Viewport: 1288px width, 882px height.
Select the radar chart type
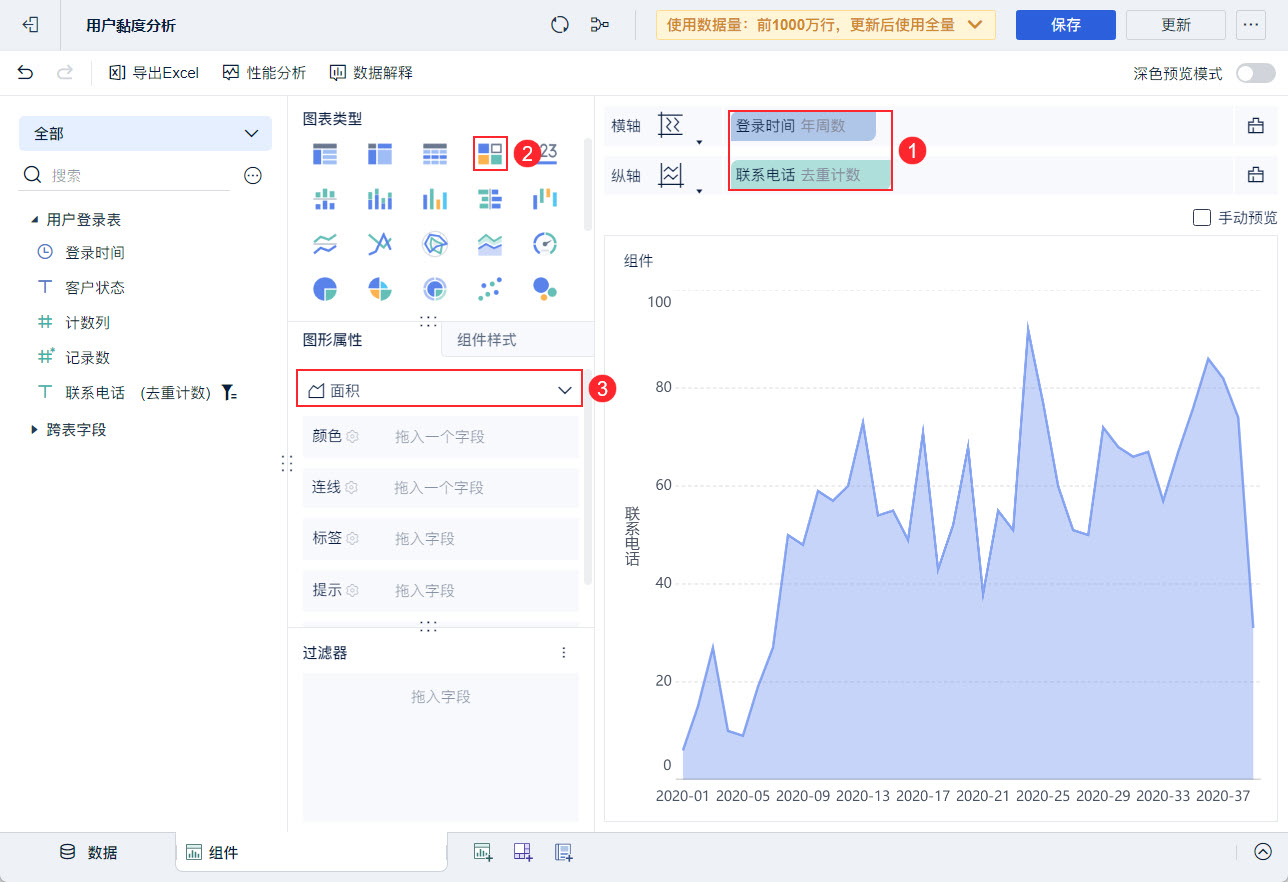click(435, 243)
